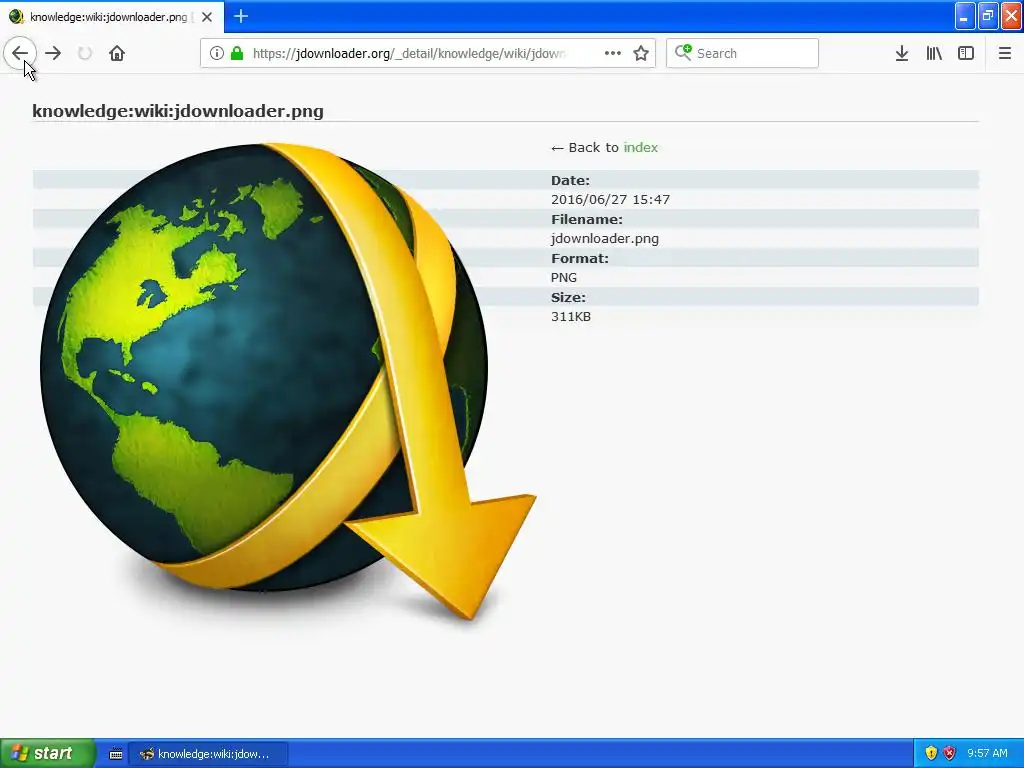
Task: Show site information via the info icon
Action: 217,54
